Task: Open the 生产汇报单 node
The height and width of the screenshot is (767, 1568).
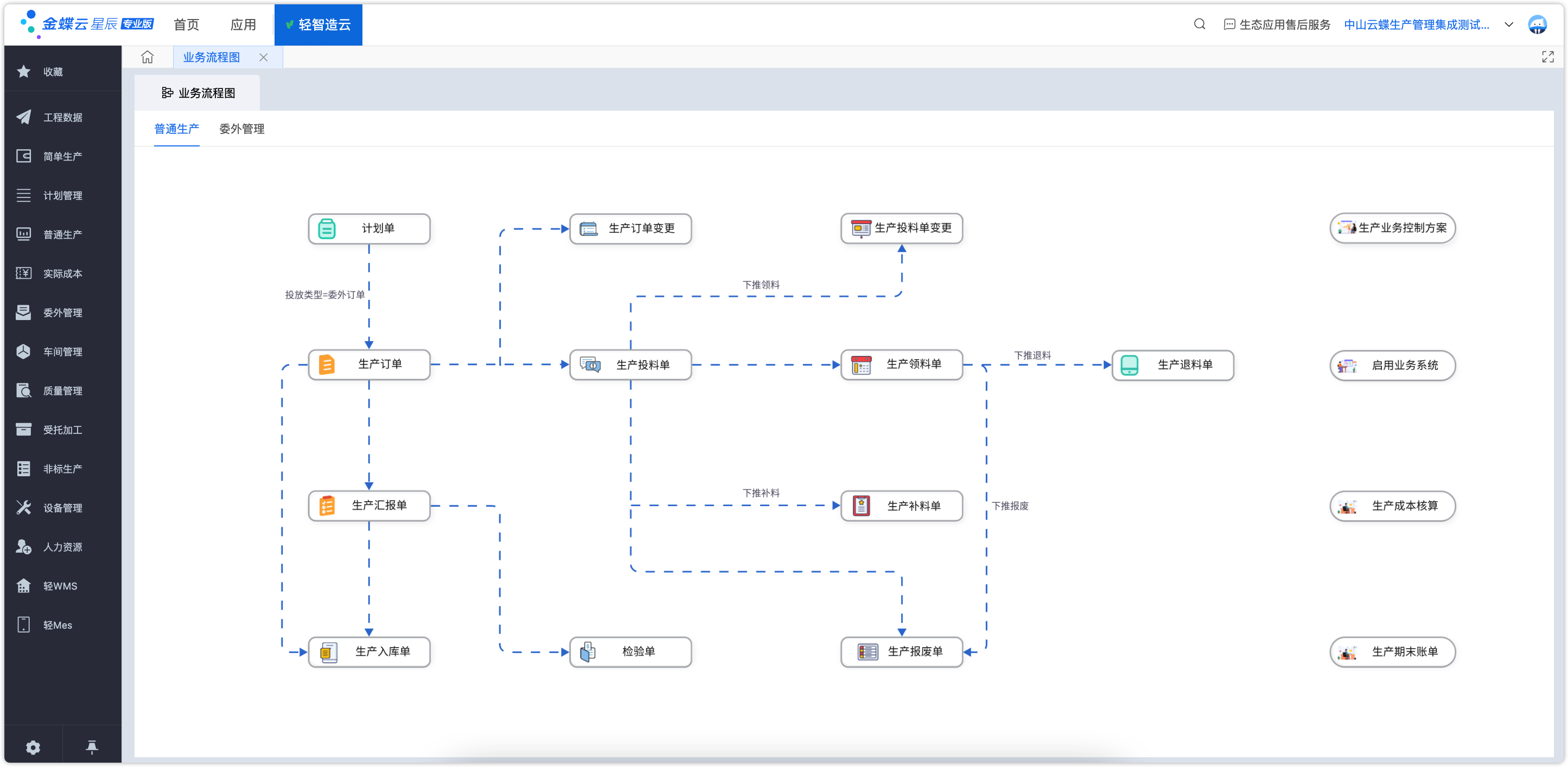Action: (x=369, y=505)
